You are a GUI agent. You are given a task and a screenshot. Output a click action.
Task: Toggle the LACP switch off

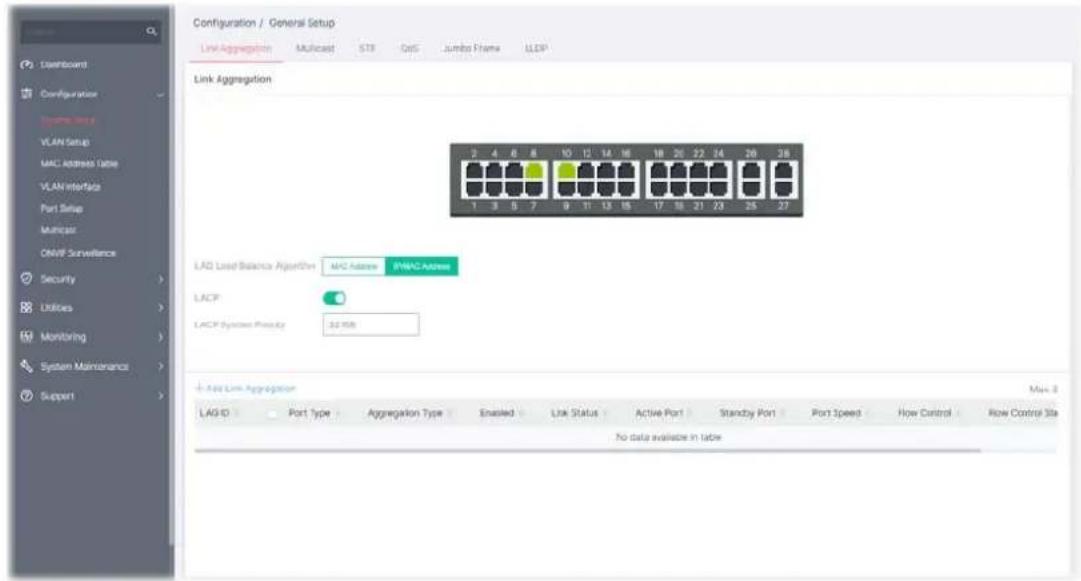(x=334, y=298)
